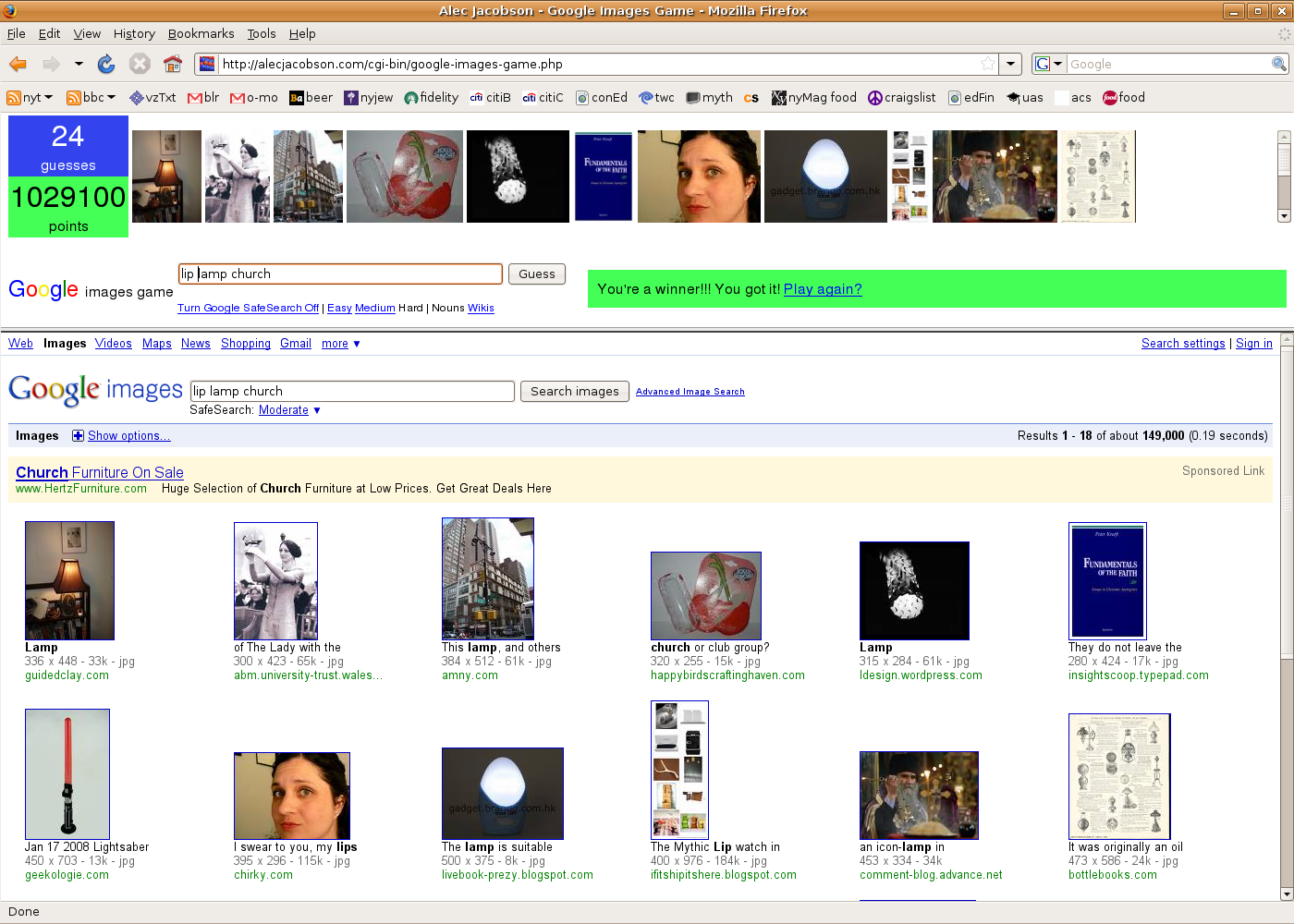Click the plus icon beside Show options
1294x924 pixels.
[x=78, y=436]
